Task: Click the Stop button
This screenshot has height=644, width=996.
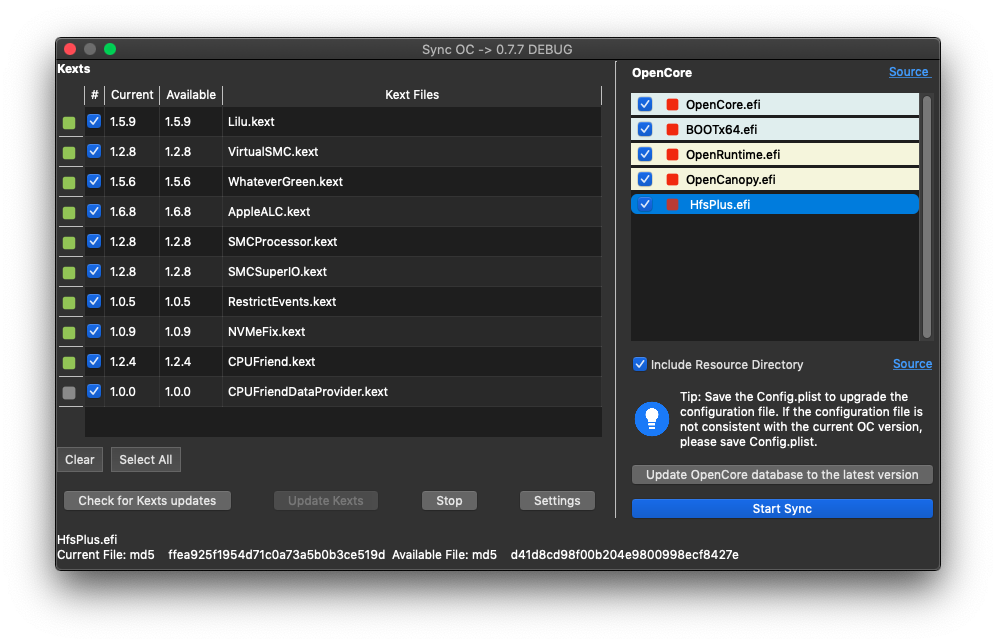Action: tap(449, 500)
